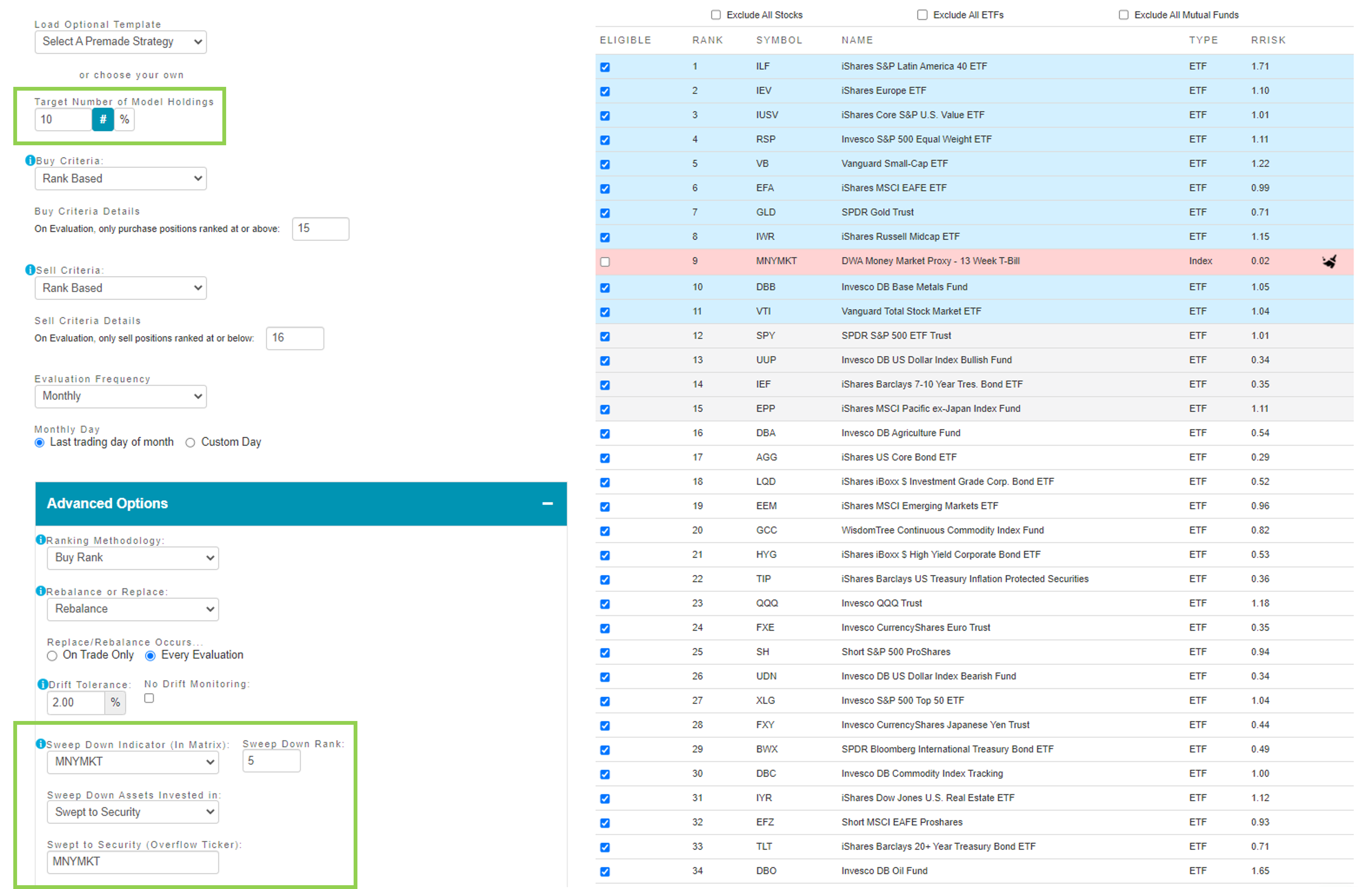The height and width of the screenshot is (889, 1372).
Task: Open the Buy Criteria dropdown
Action: click(121, 179)
